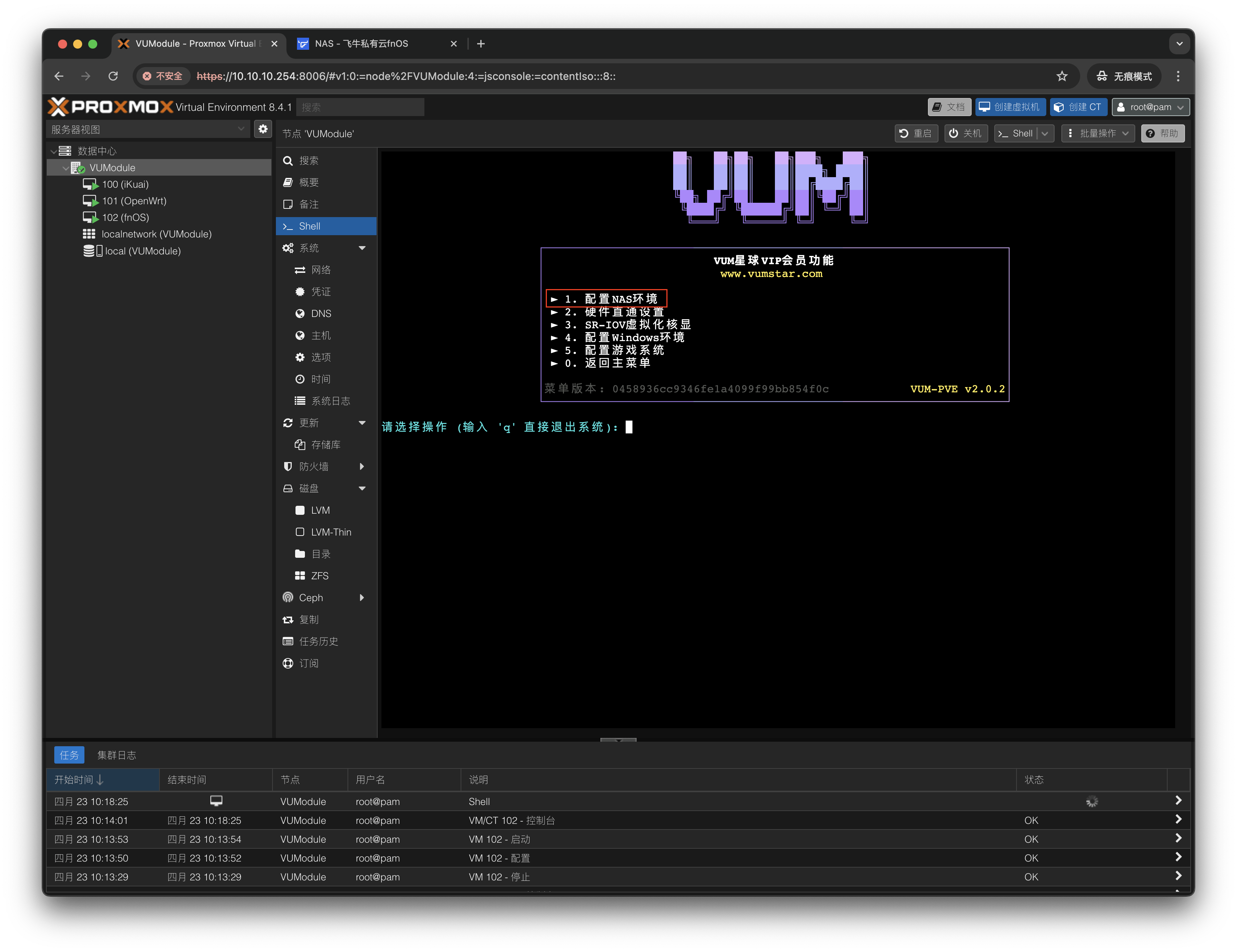Collapse the 系统 section in sidebar
This screenshot has height=952, width=1237.
coord(362,248)
